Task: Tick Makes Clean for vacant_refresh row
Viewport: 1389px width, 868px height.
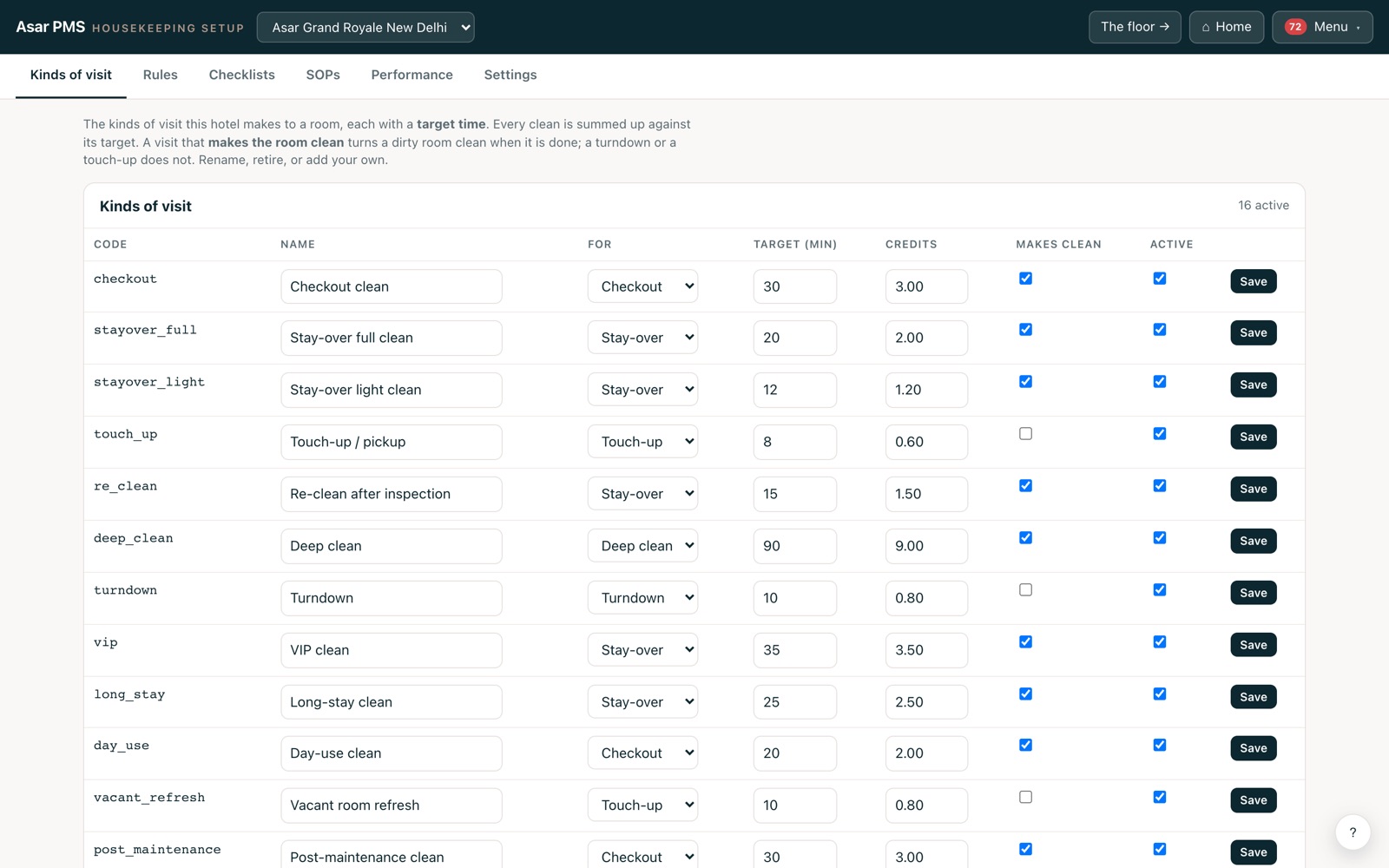Action: (1025, 797)
